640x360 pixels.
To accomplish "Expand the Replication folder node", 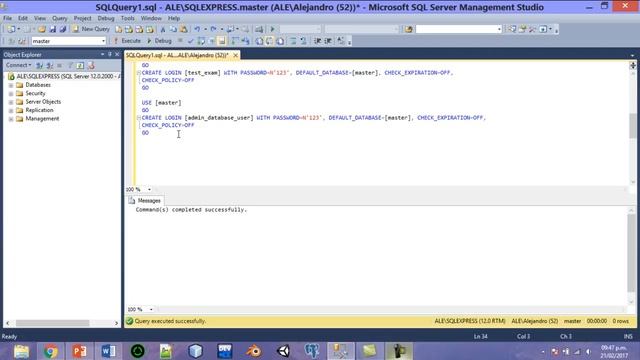I will [11, 111].
